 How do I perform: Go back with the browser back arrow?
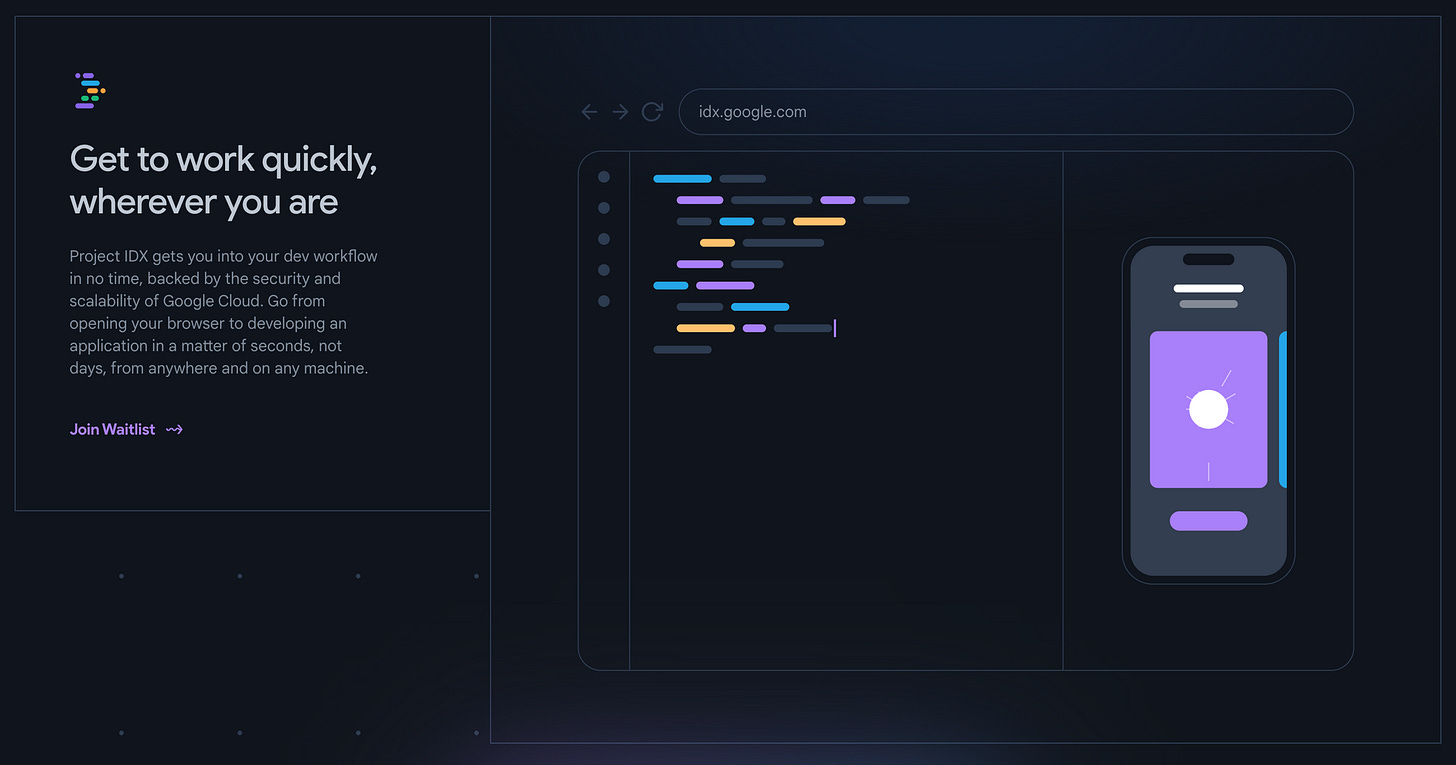pos(589,112)
